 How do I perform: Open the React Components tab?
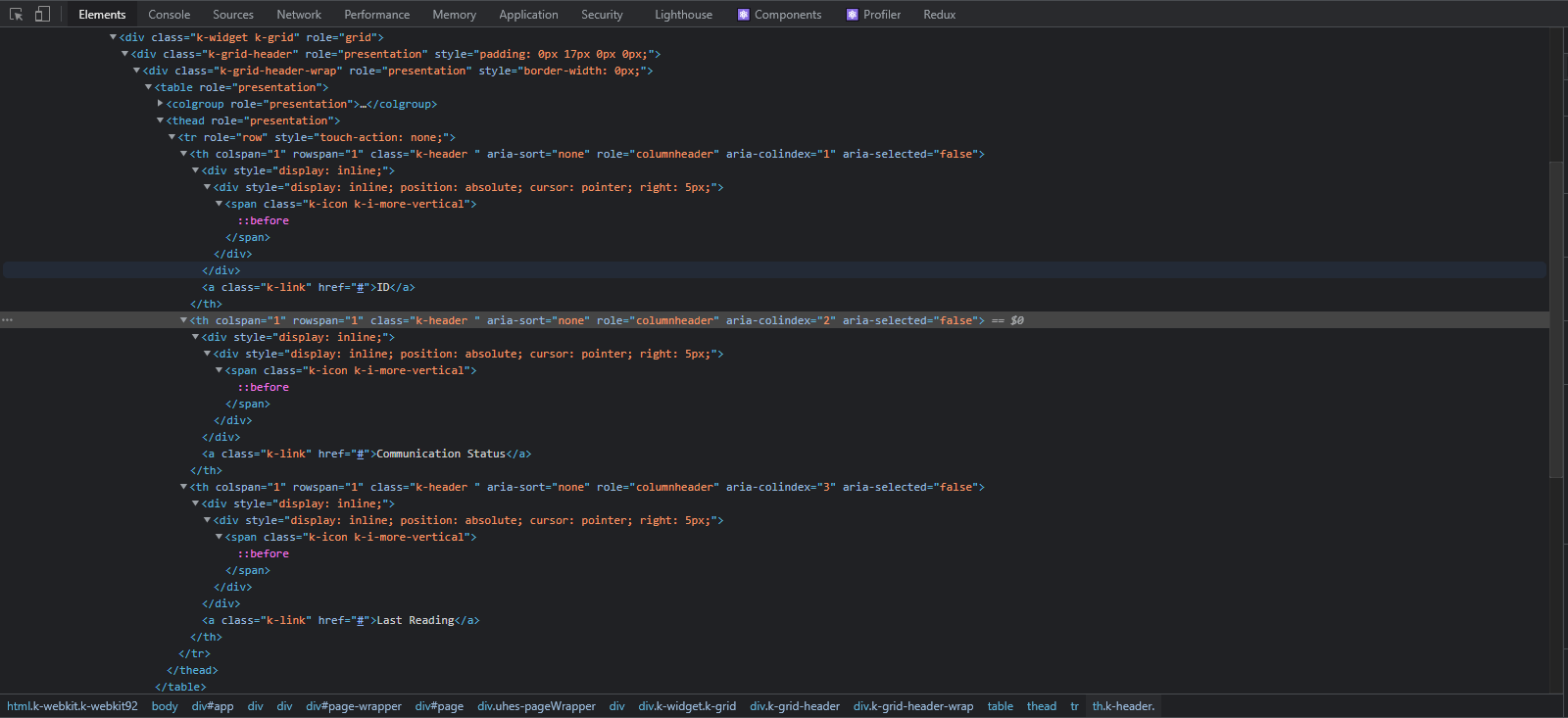[x=779, y=15]
